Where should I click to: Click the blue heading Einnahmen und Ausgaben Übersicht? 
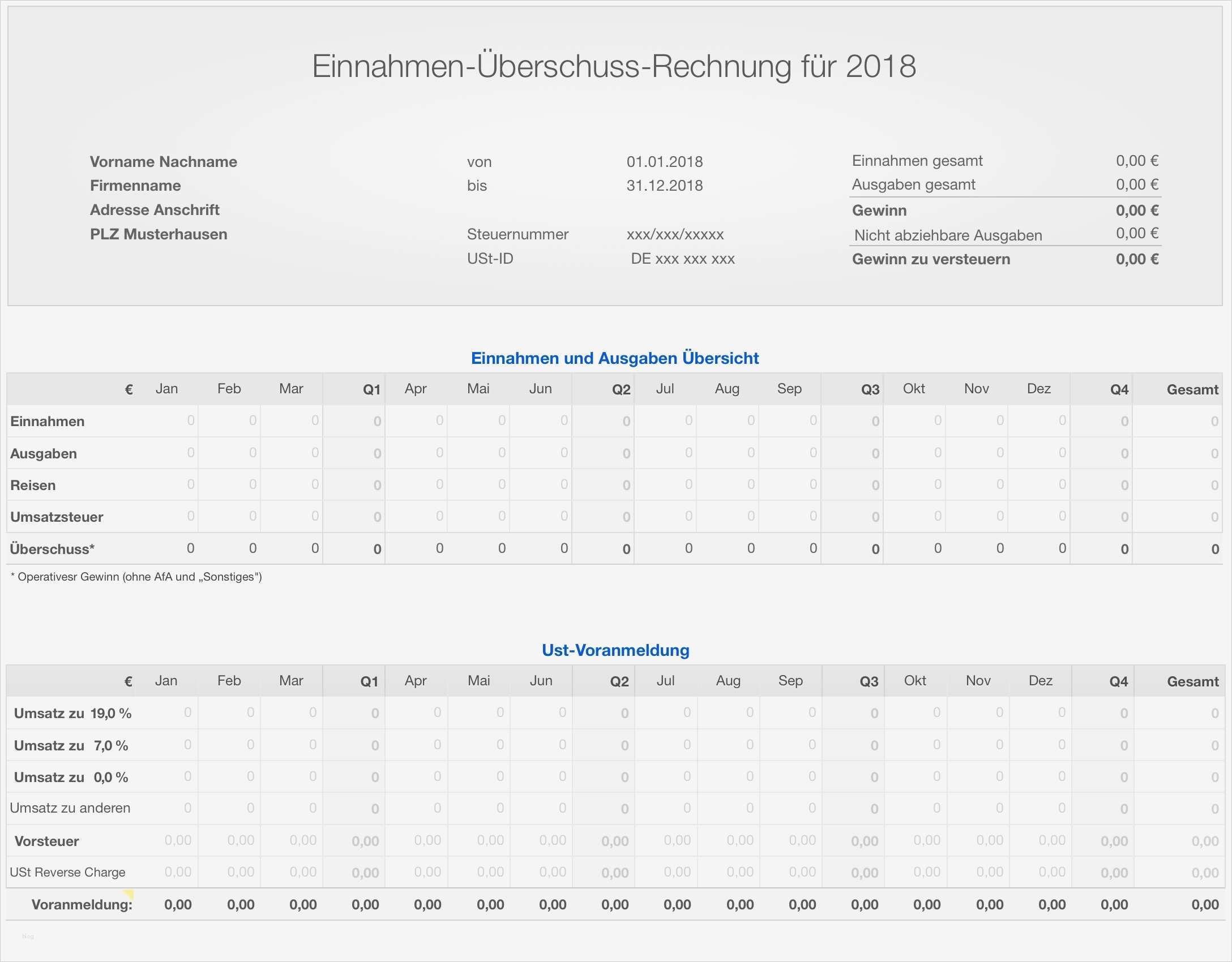coord(615,358)
